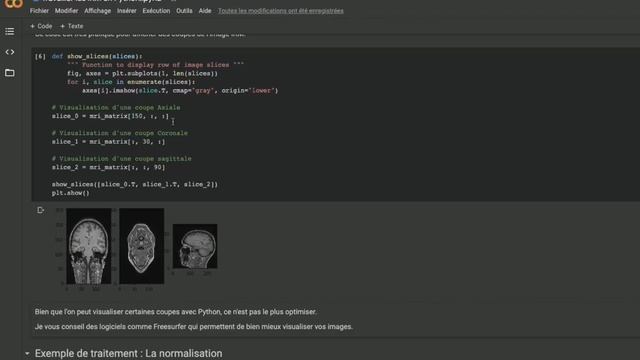
Task: Click the 'slice_1 = mri_matrix[:, 30, :]' line
Action: 109,142
